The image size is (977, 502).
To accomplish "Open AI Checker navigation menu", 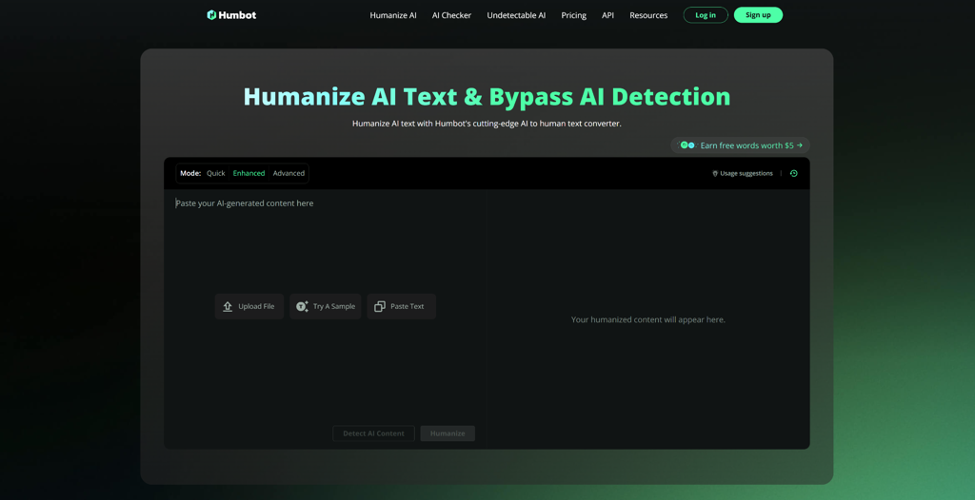I will 452,16.
